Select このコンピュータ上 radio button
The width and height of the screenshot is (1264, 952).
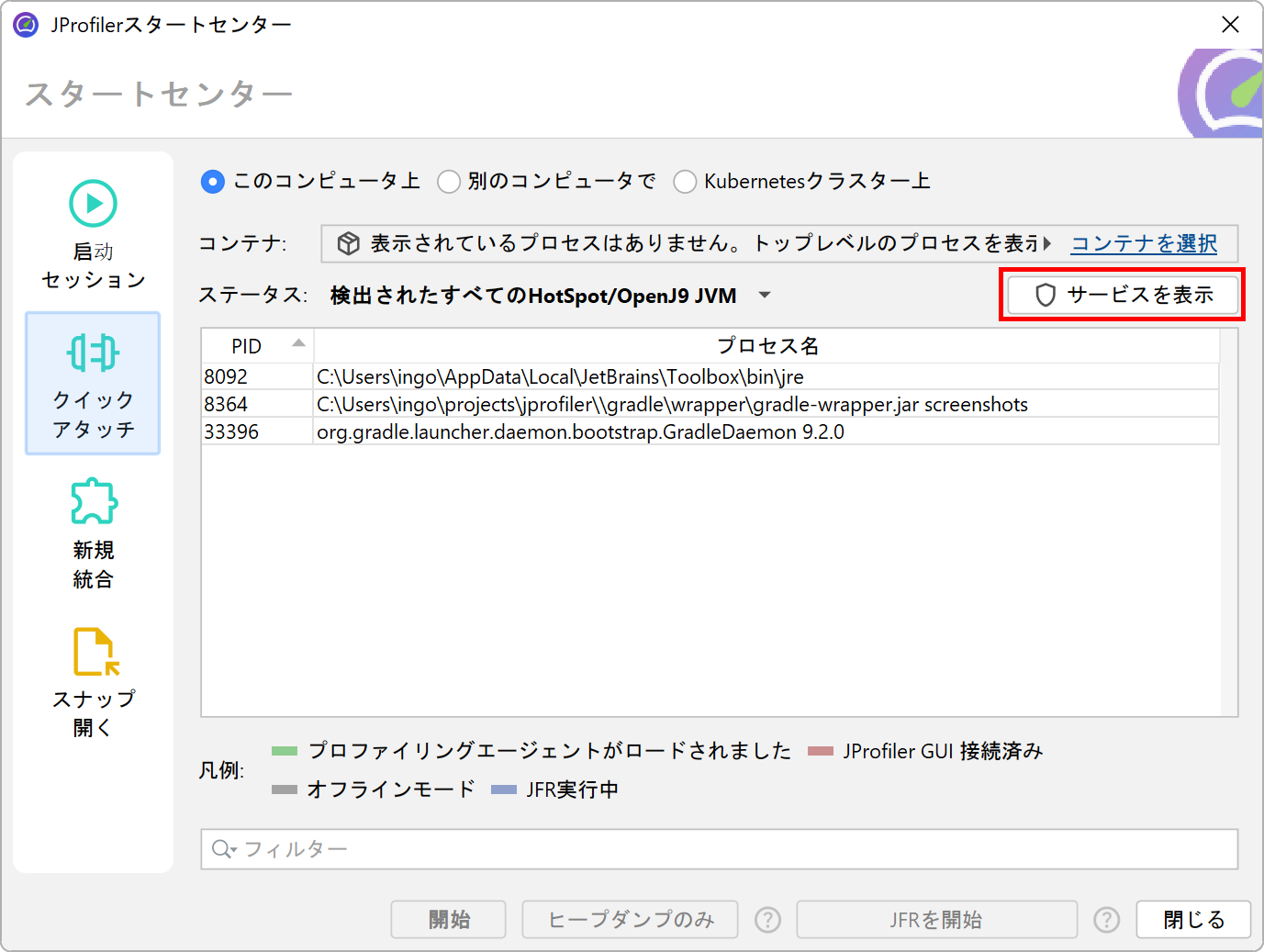click(x=212, y=182)
